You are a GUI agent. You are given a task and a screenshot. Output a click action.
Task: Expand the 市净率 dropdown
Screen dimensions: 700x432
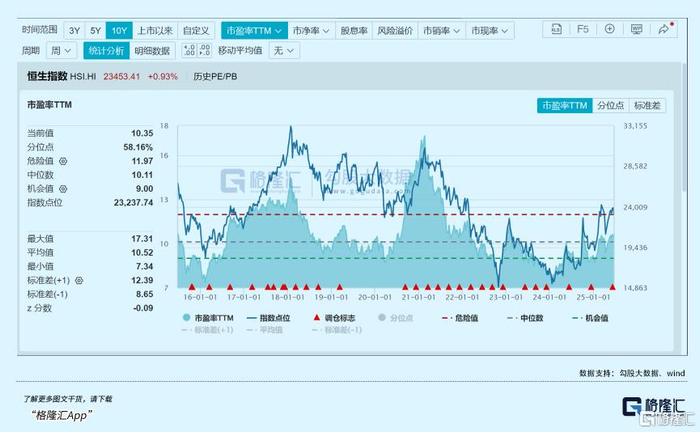[x=311, y=31]
